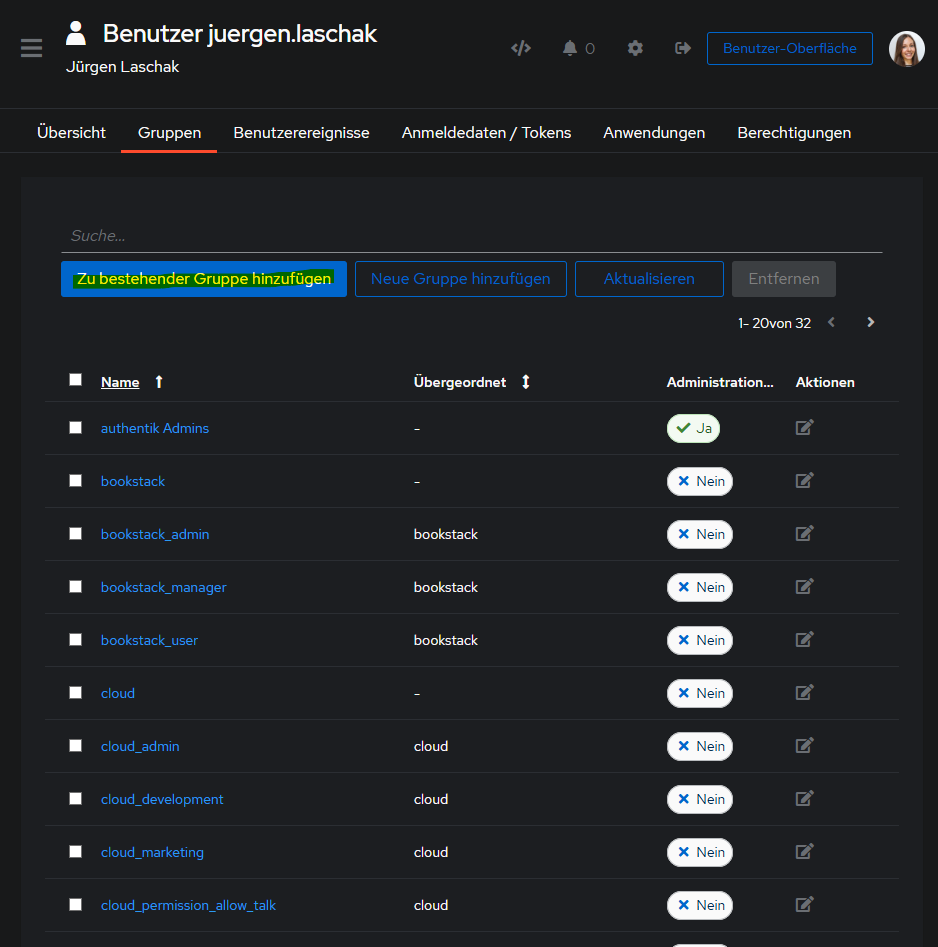The height and width of the screenshot is (947, 938).
Task: Open the Berechtigungen tab
Action: 794,133
